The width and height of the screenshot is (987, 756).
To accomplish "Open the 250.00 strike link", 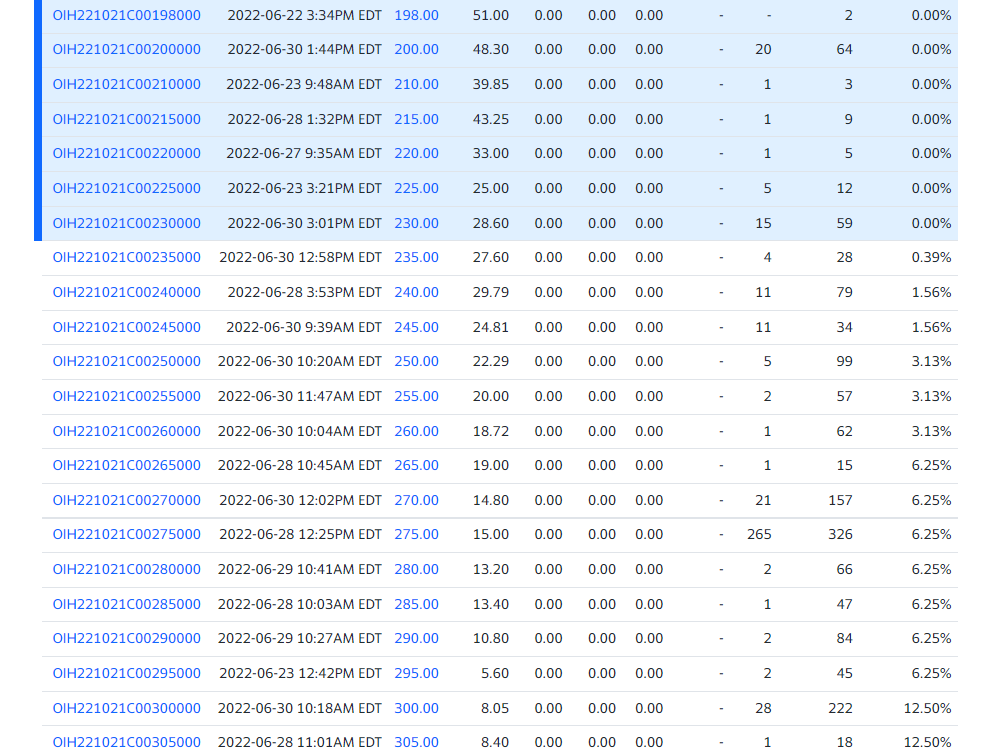I will [417, 361].
